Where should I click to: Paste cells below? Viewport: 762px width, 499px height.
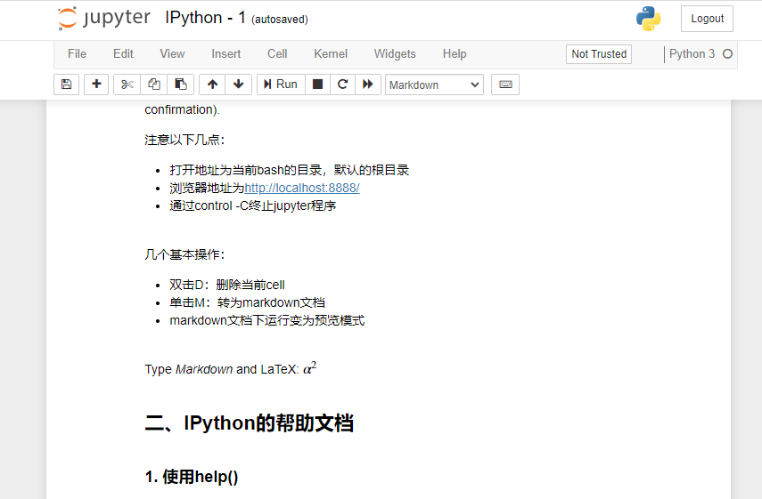point(181,85)
